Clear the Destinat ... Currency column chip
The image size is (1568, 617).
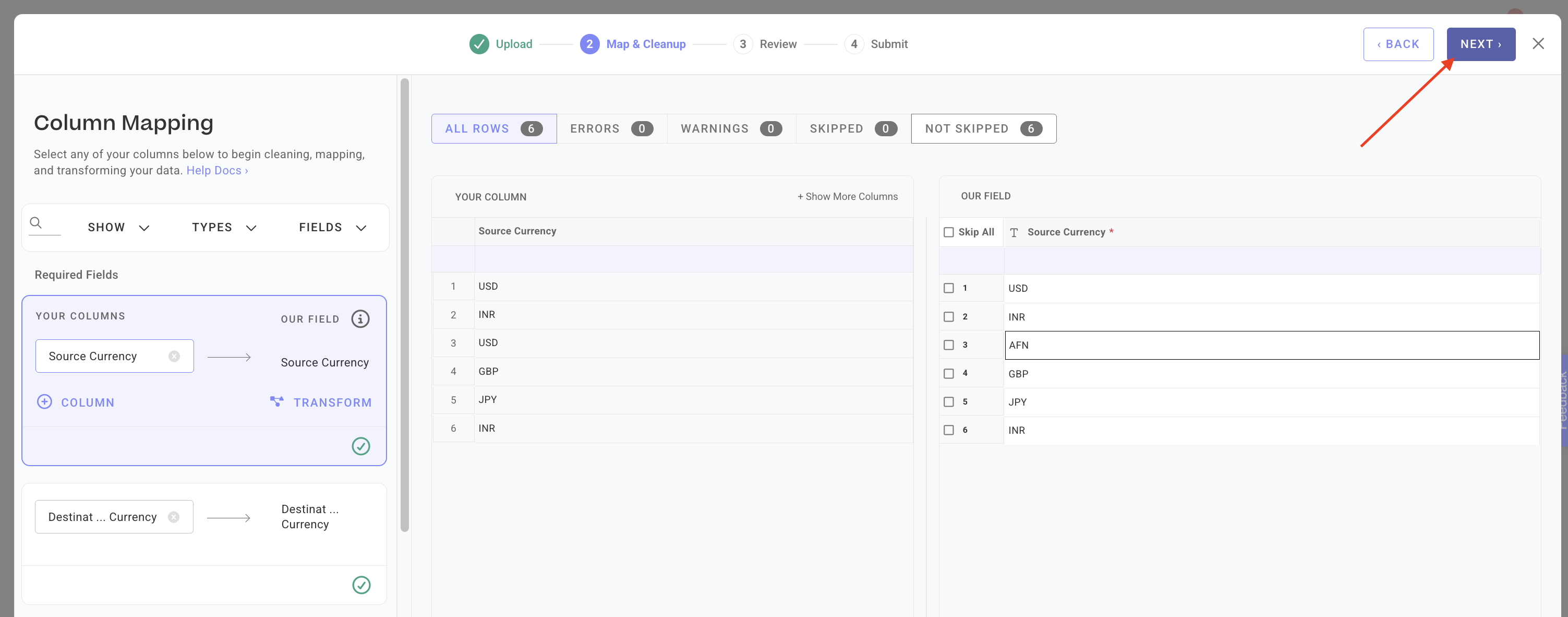[174, 517]
